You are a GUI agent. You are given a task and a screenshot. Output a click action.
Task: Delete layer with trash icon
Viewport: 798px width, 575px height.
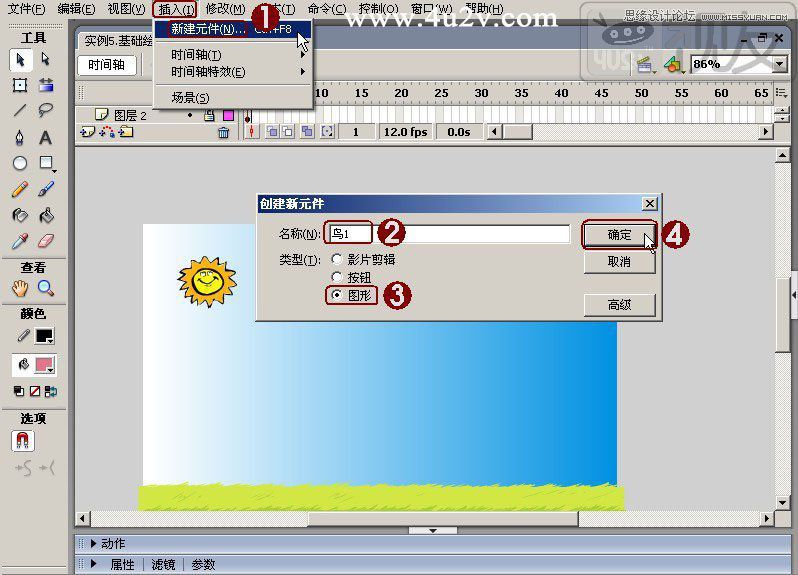tap(223, 133)
